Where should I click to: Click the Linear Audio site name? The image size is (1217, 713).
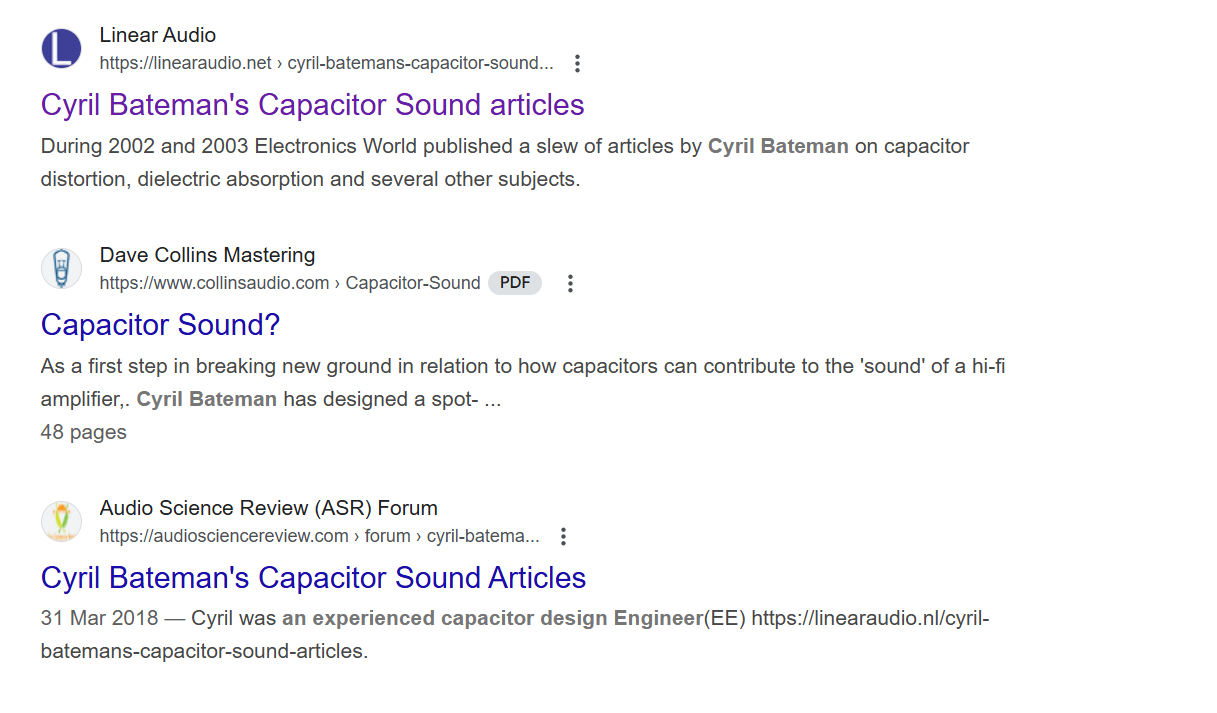[x=158, y=35]
